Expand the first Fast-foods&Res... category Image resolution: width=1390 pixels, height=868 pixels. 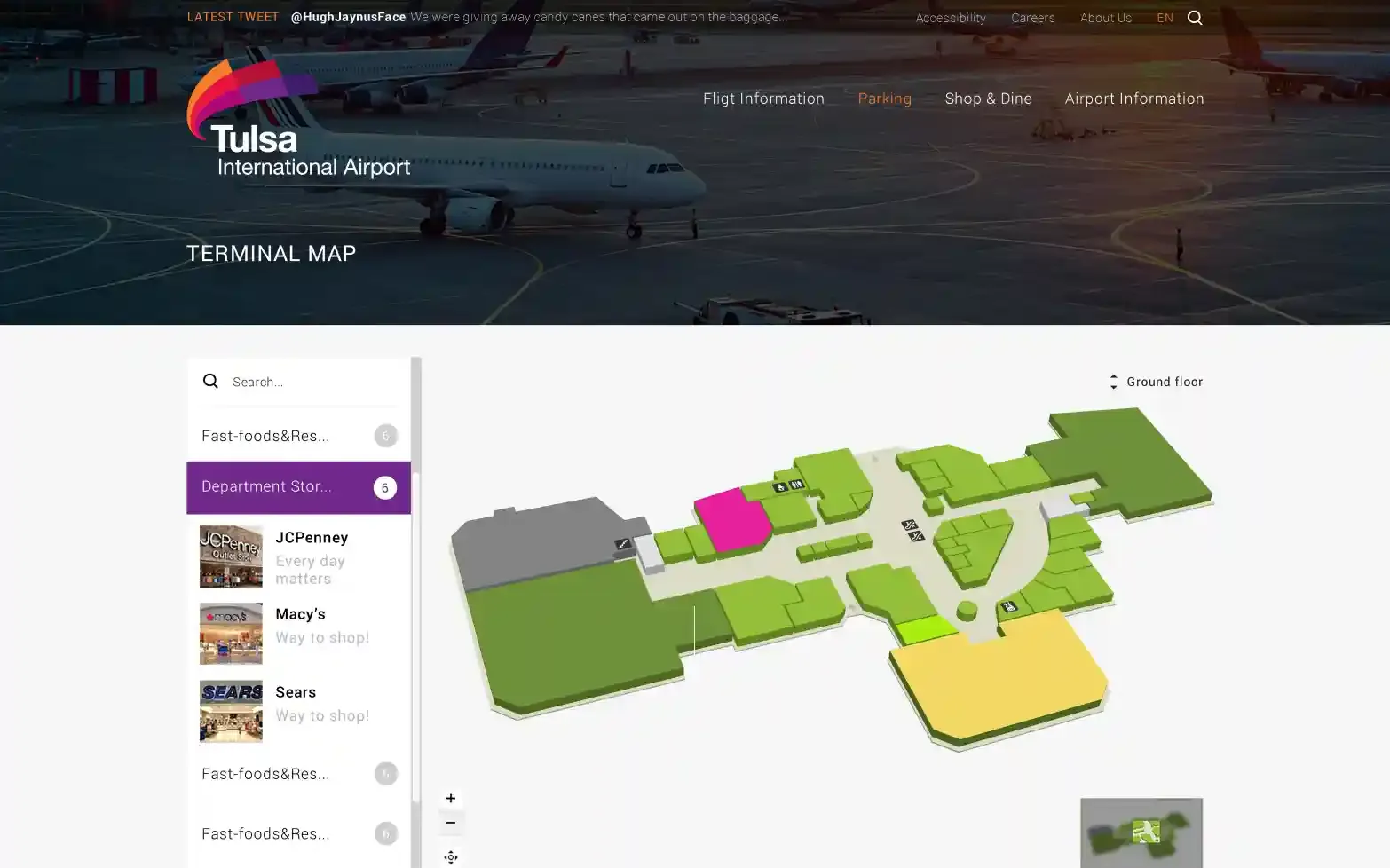[298, 436]
